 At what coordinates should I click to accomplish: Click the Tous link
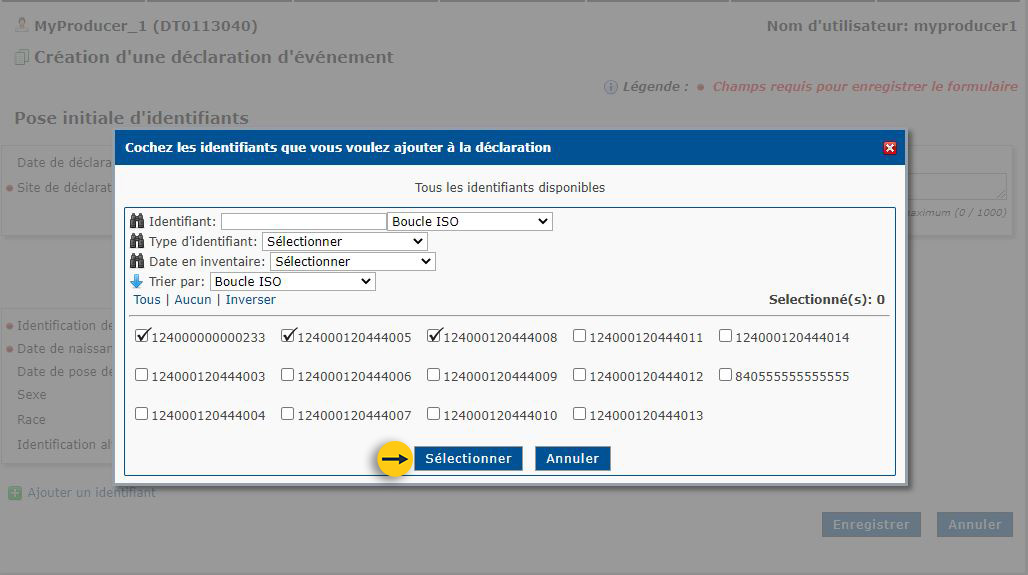(x=146, y=300)
